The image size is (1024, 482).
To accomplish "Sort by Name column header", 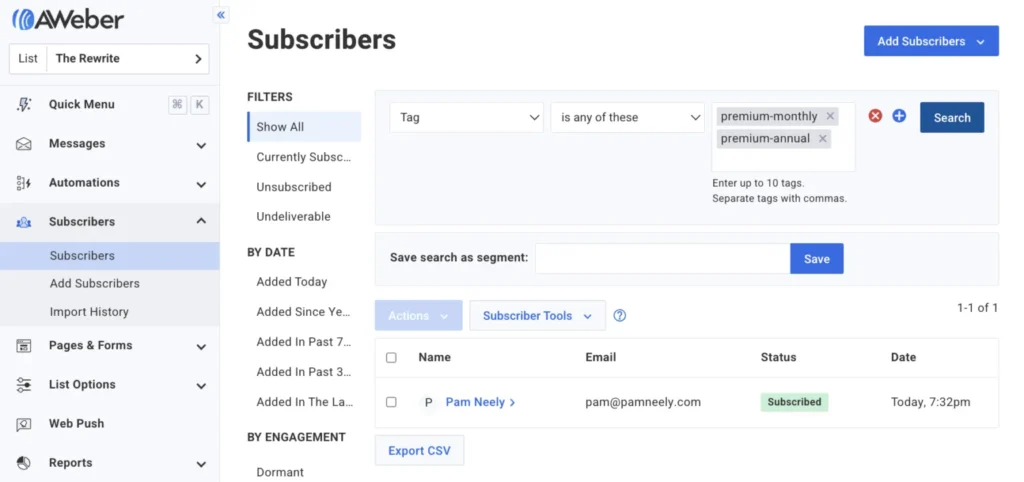I will point(434,357).
